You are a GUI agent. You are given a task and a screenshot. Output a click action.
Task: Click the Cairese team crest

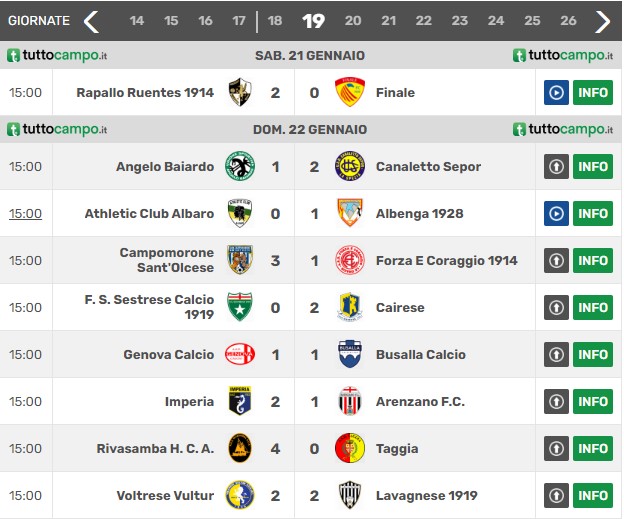pyautogui.click(x=350, y=307)
